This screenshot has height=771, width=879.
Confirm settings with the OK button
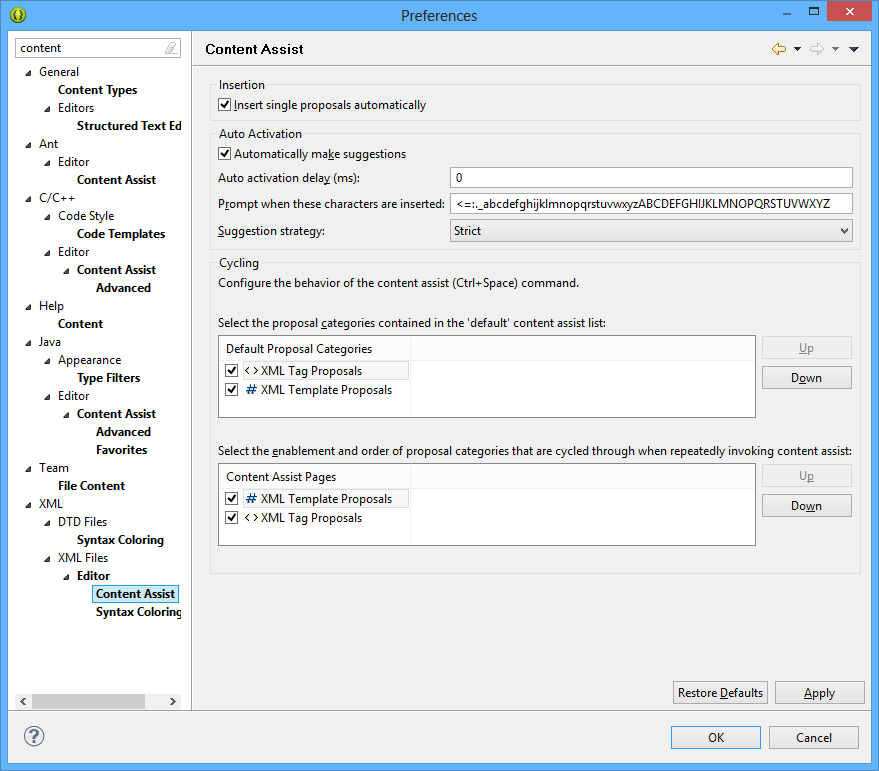(x=715, y=737)
